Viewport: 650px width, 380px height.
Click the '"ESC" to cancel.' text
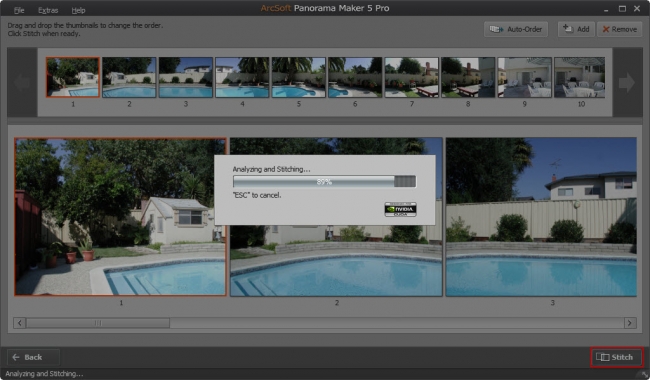[x=257, y=195]
